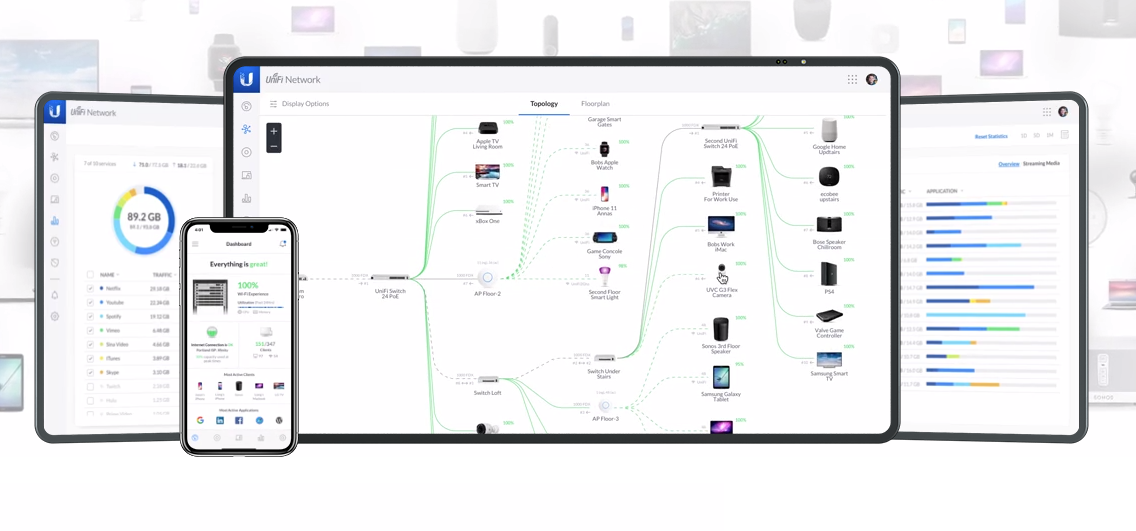Open user avatar on center tablet

tap(872, 79)
